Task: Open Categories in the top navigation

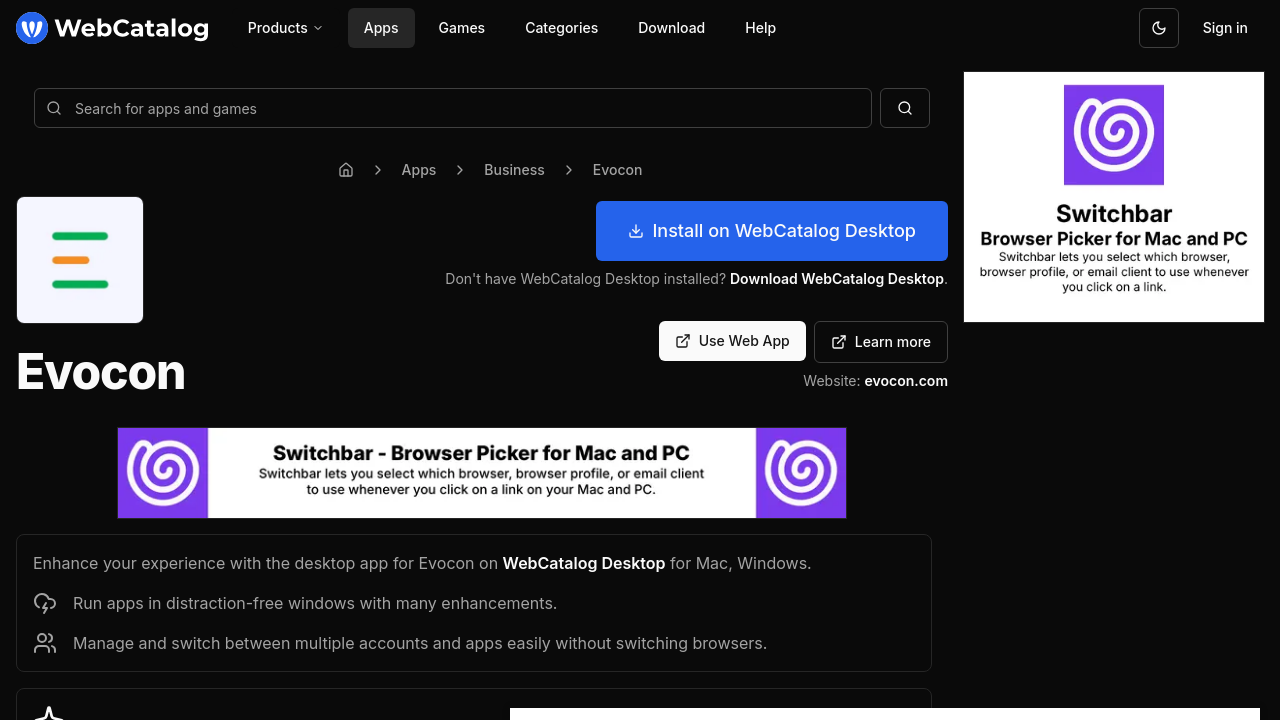Action: point(562,28)
